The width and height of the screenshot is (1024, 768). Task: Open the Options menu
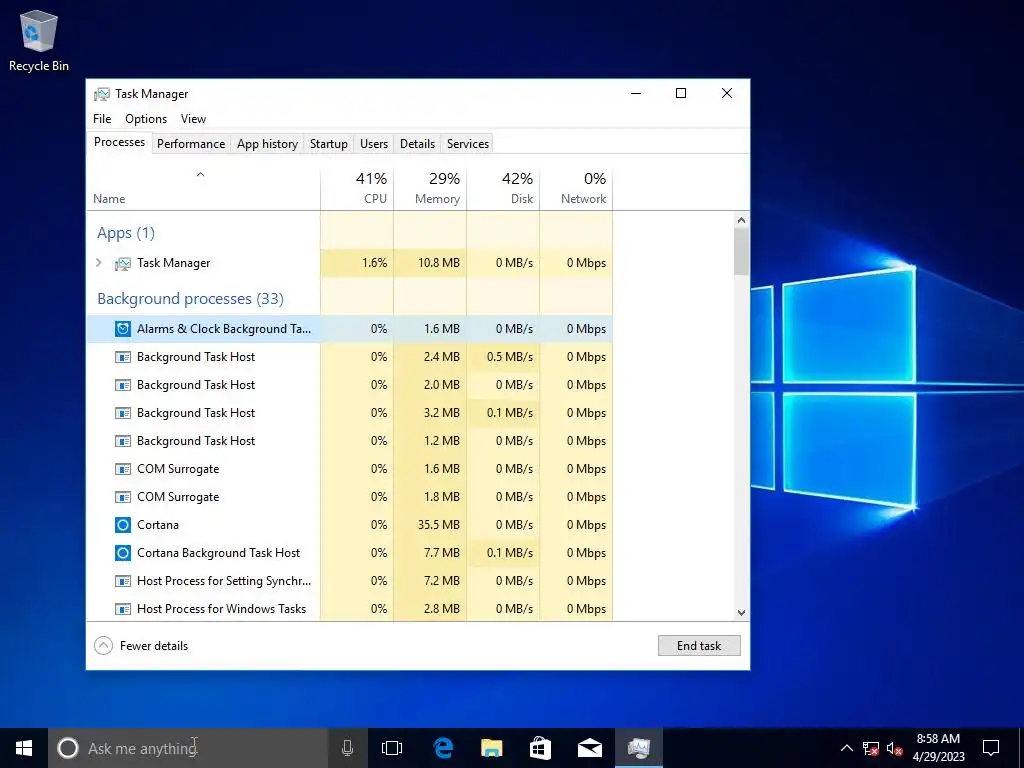pyautogui.click(x=146, y=119)
